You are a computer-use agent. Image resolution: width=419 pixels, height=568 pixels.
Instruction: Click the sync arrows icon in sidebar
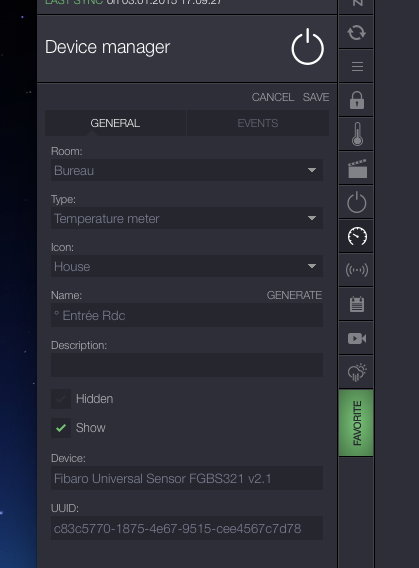click(x=356, y=32)
